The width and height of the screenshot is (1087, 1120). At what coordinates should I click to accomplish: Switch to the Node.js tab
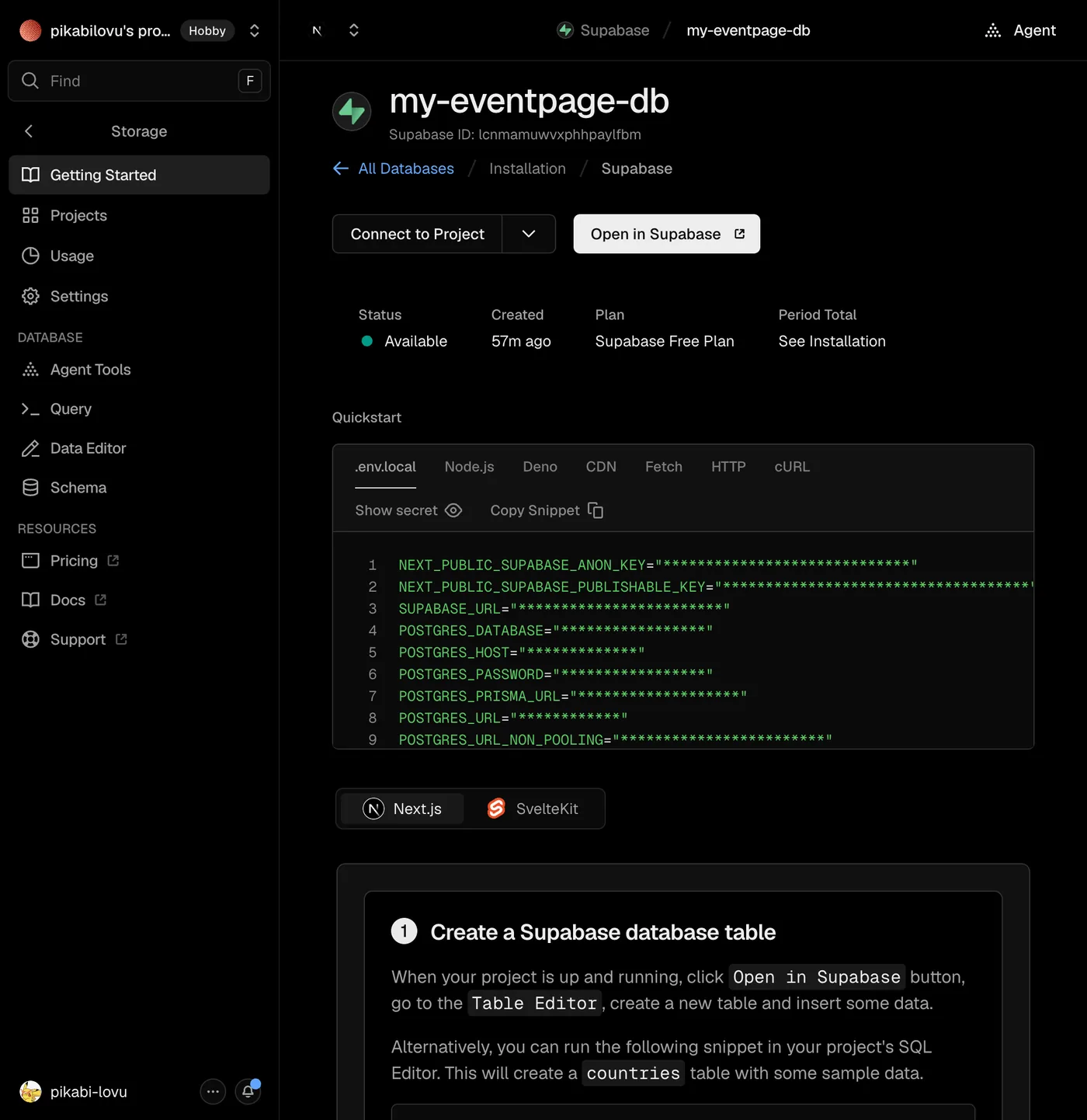(469, 467)
